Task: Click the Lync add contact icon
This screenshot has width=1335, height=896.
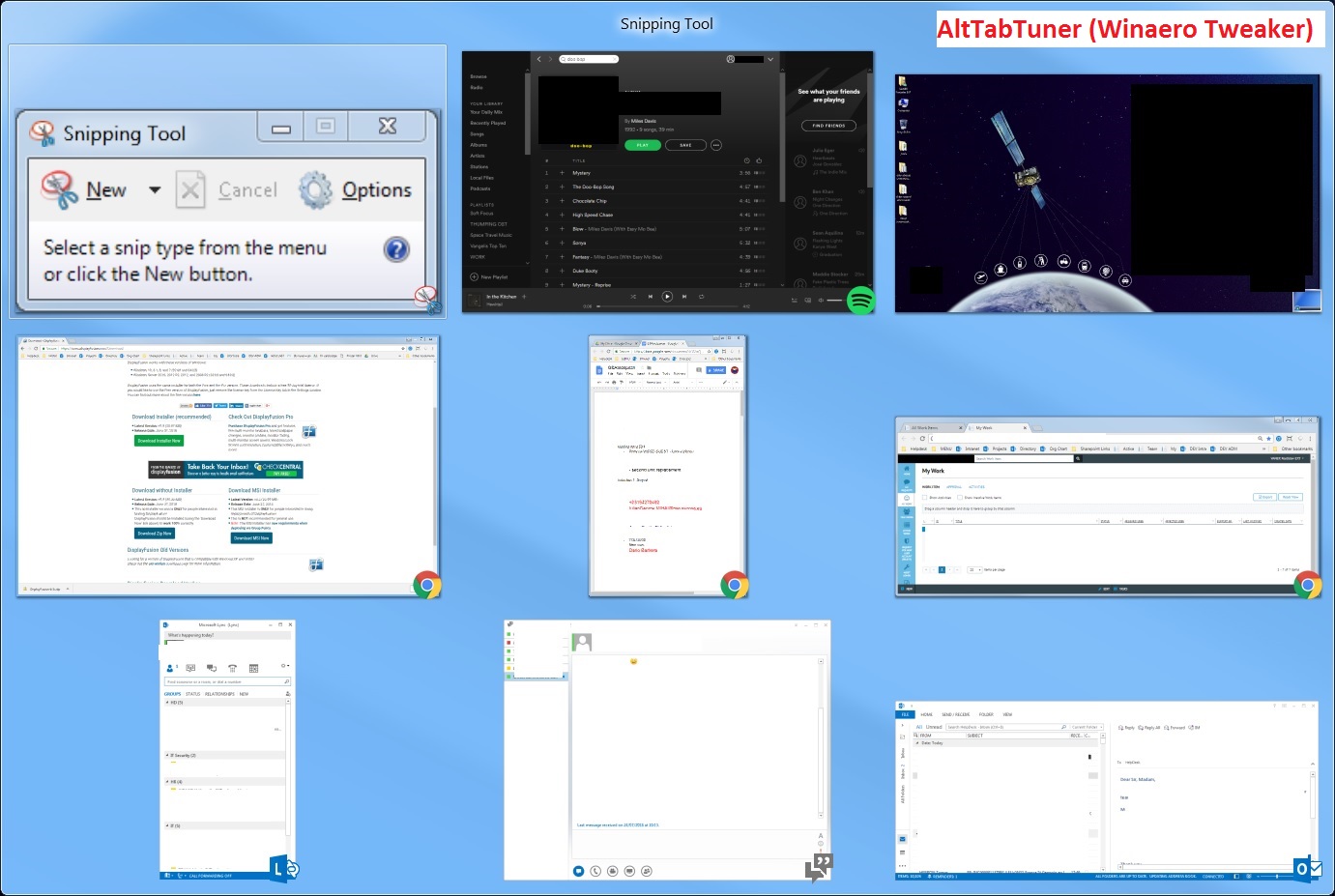Action: [x=287, y=694]
